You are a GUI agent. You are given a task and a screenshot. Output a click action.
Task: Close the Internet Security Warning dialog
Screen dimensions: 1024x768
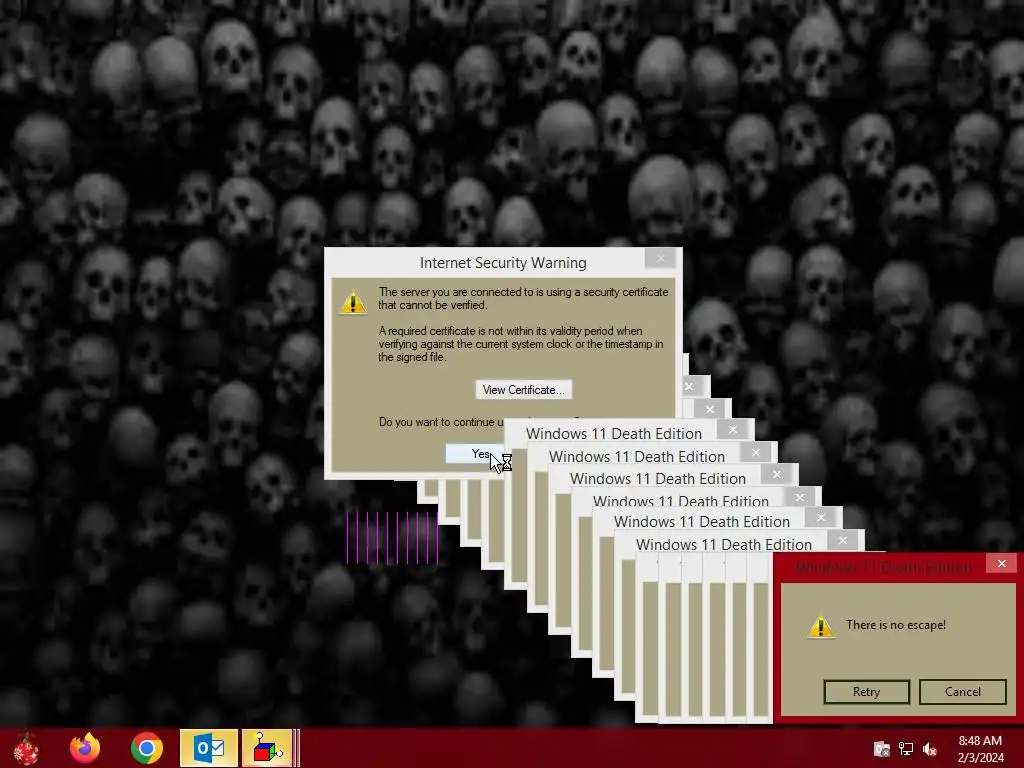660,259
